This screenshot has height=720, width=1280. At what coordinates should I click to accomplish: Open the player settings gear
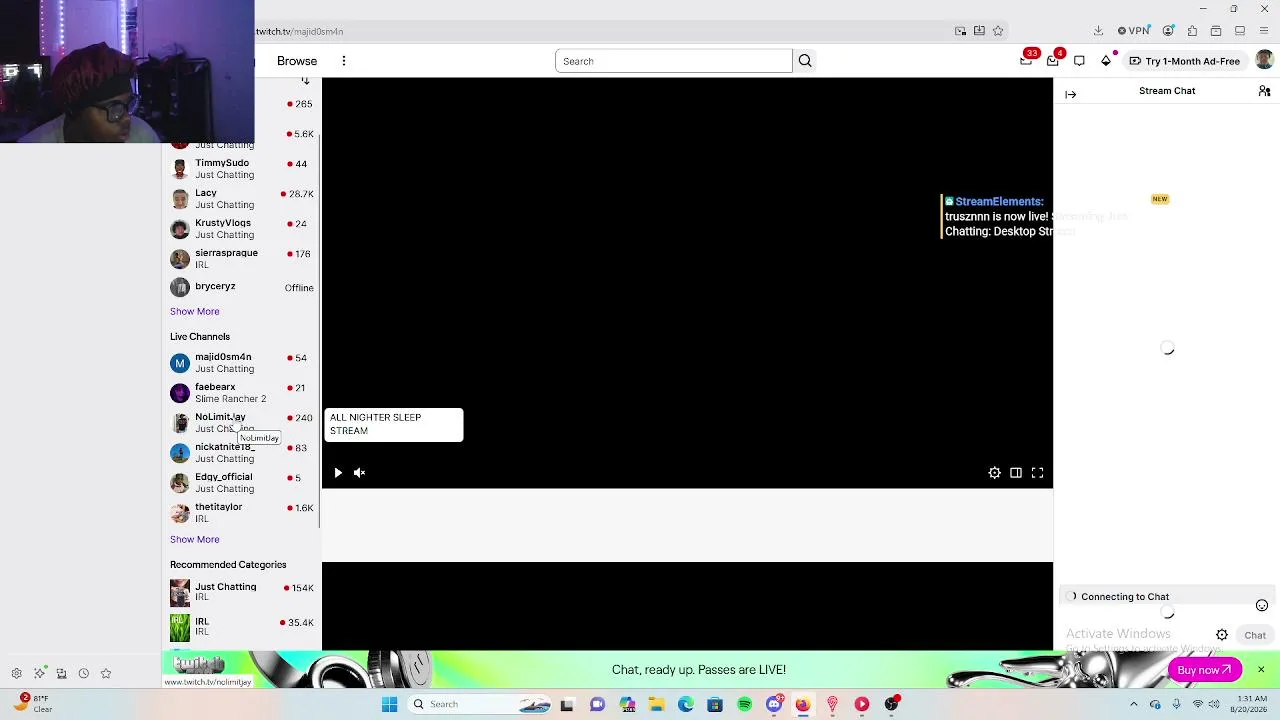tap(994, 473)
